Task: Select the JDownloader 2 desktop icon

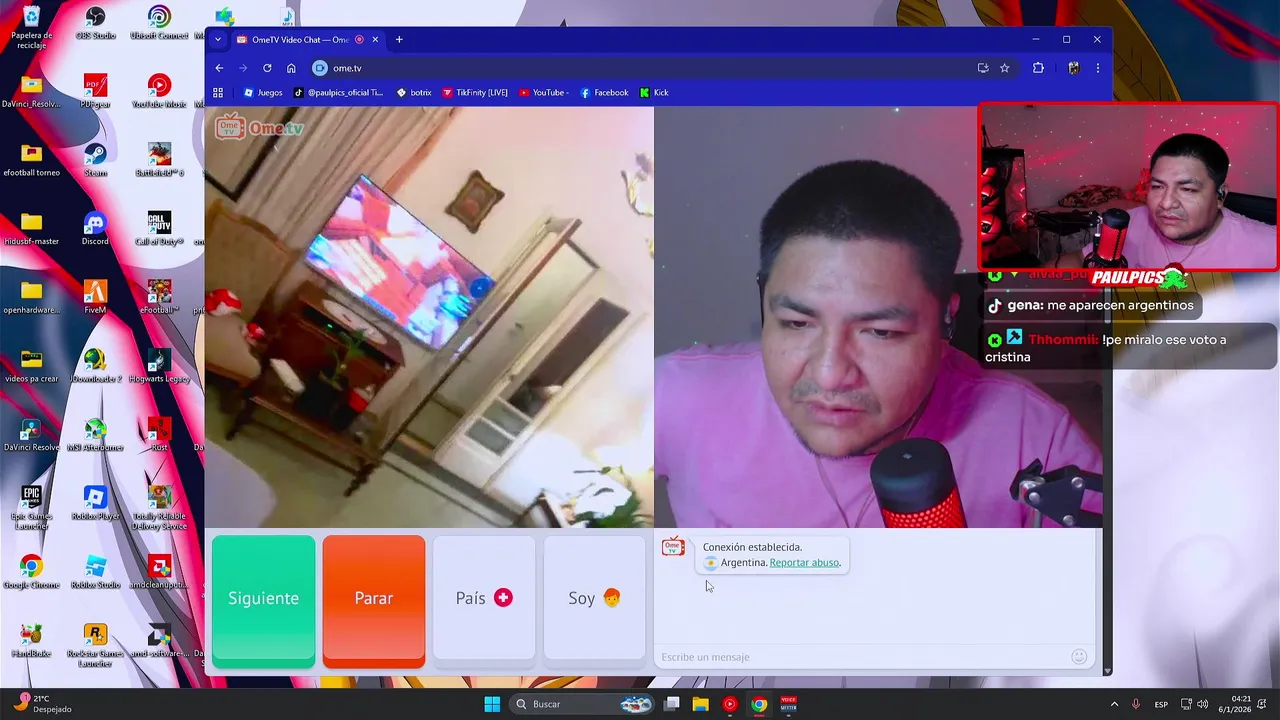Action: pos(95,366)
